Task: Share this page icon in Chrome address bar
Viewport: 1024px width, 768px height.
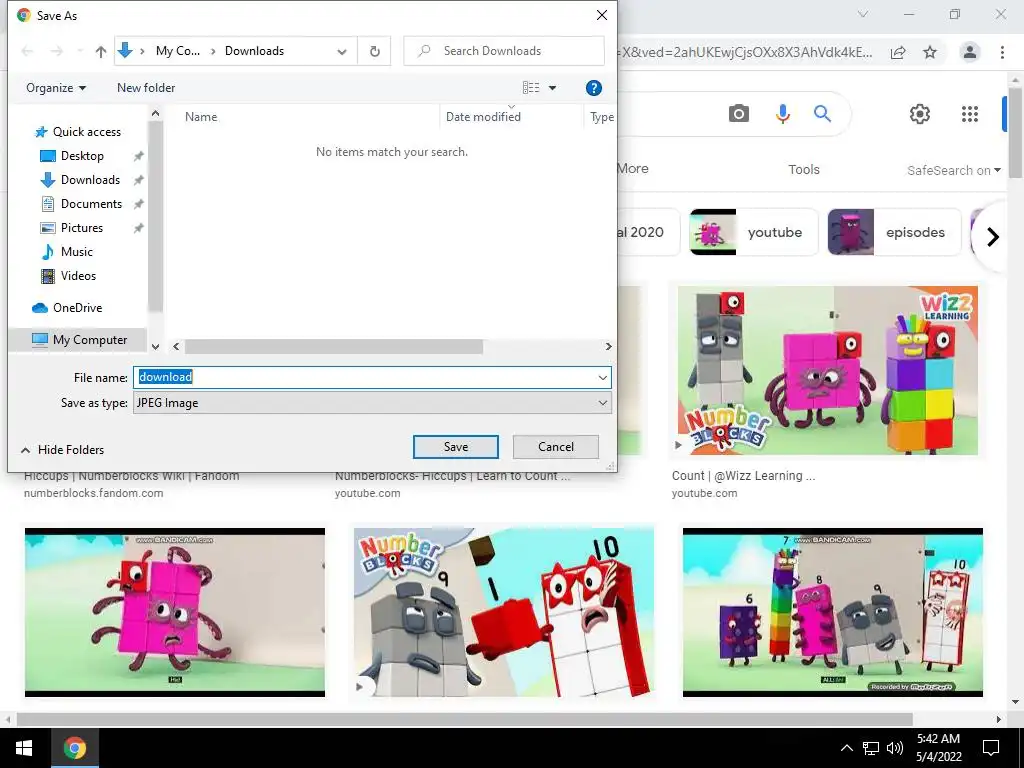Action: pos(899,52)
